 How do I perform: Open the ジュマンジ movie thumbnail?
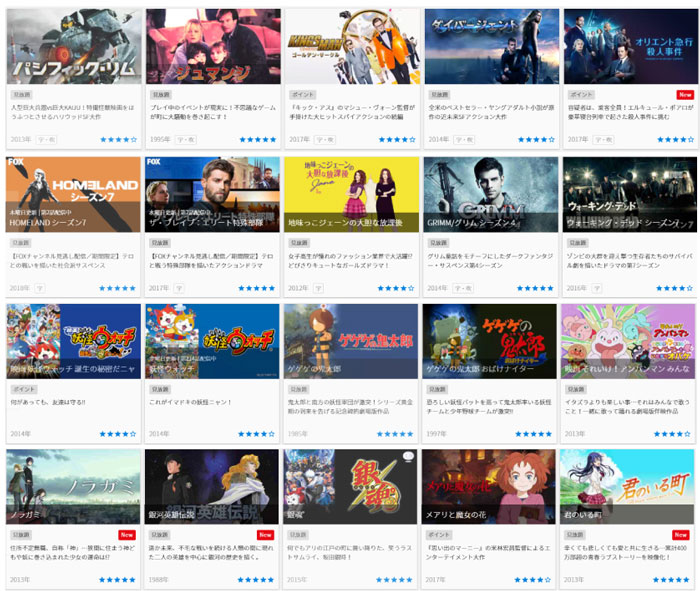pyautogui.click(x=213, y=46)
